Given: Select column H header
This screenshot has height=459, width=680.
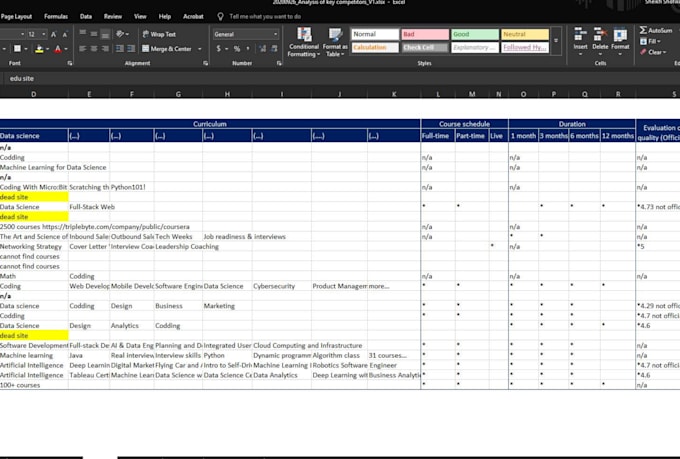Looking at the screenshot, I should point(227,94).
